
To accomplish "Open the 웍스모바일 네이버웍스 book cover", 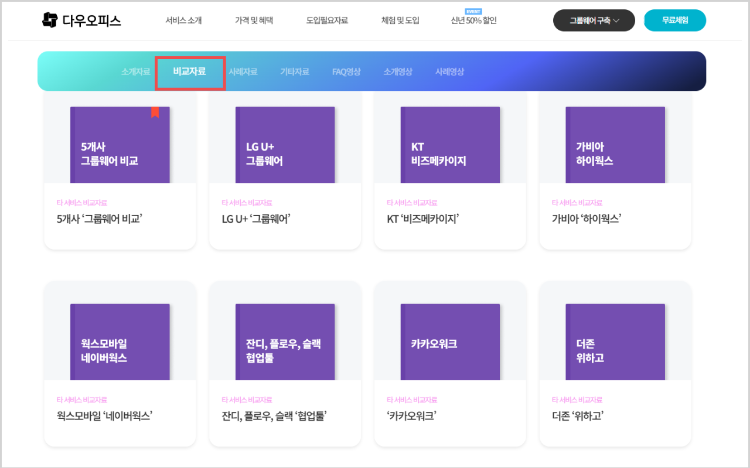I will click(120, 342).
